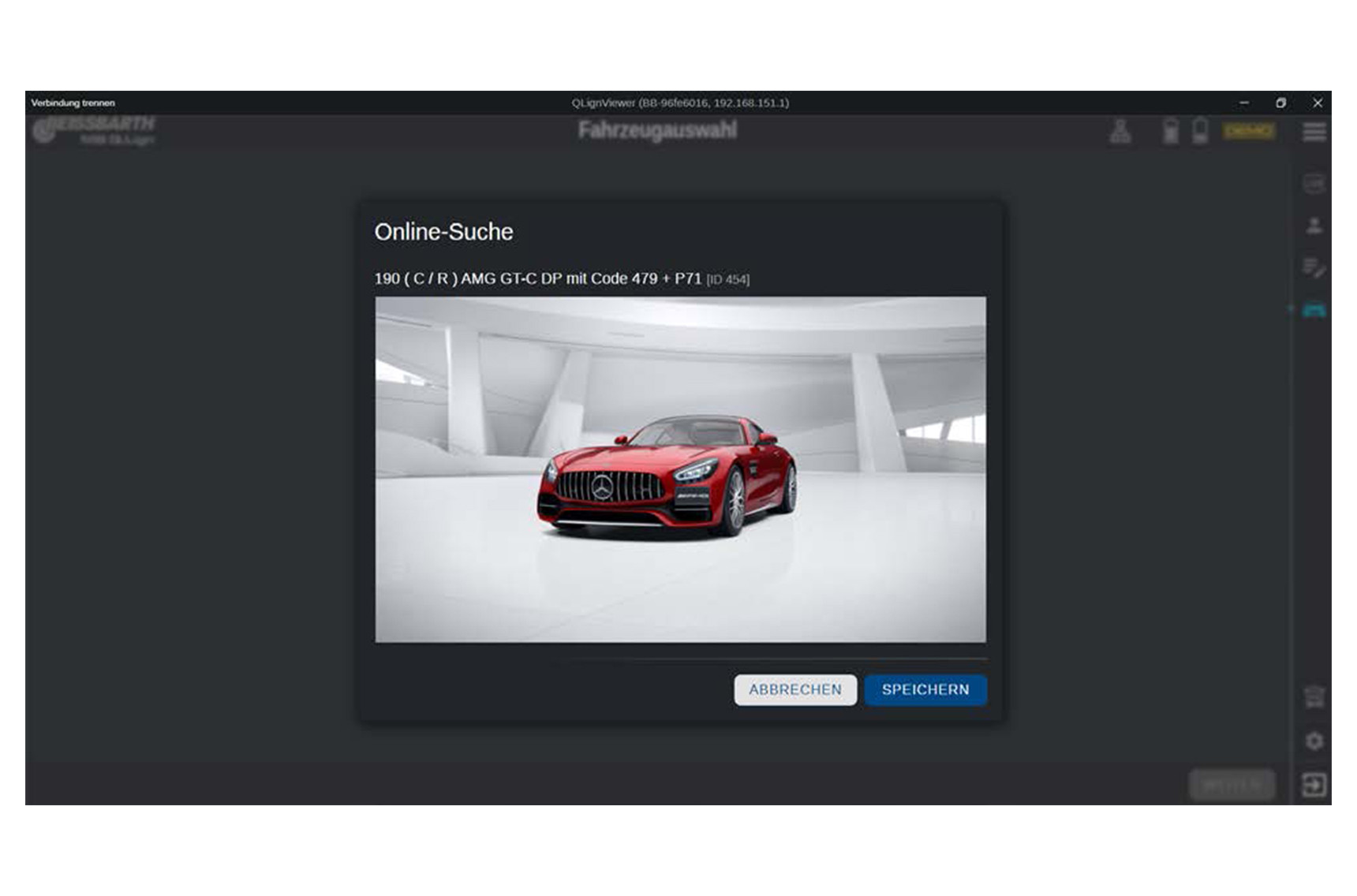The height and width of the screenshot is (896, 1357).
Task: Open the customer person icon in sidebar
Action: (1314, 226)
